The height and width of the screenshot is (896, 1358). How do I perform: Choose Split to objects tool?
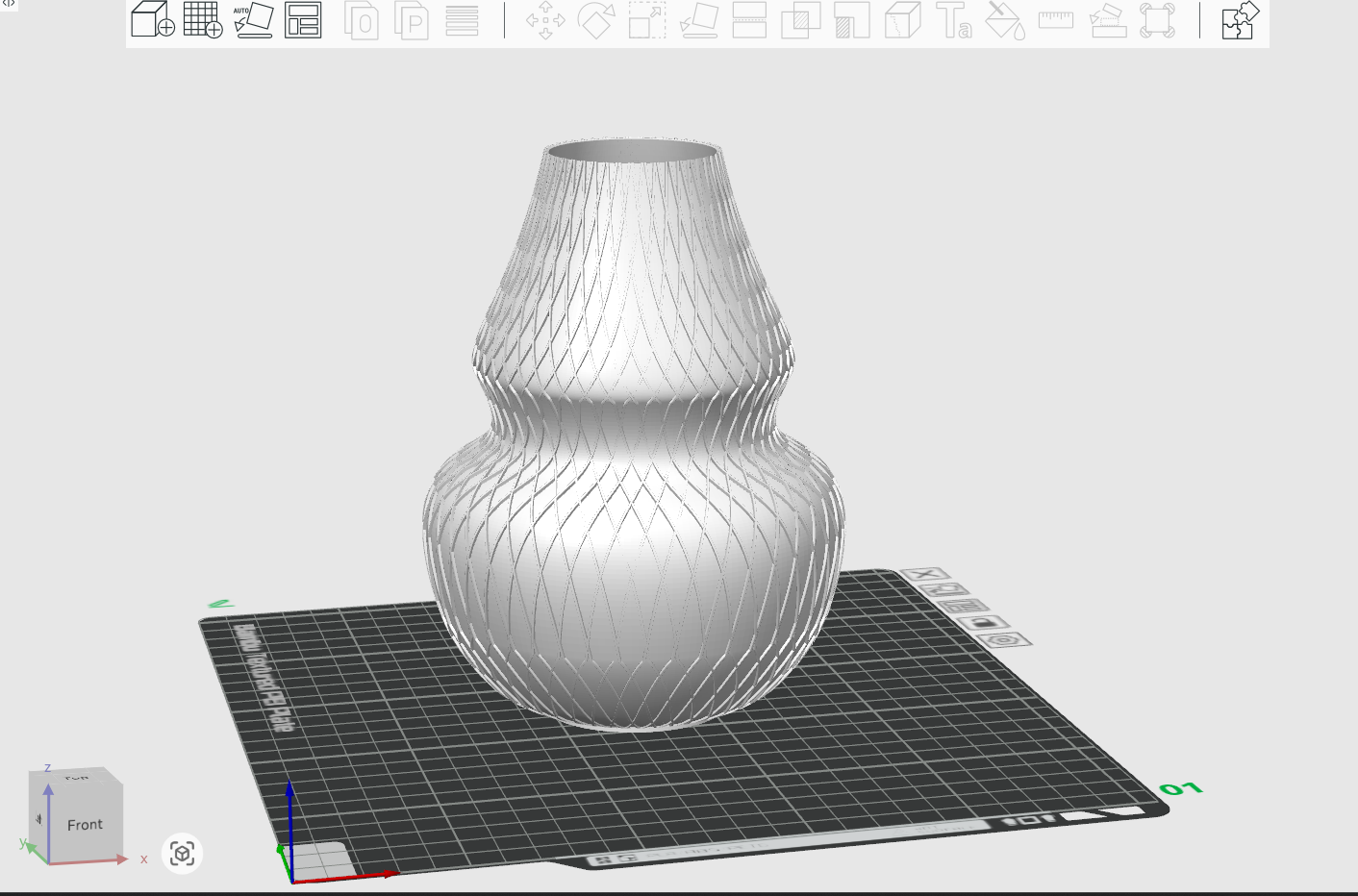pyautogui.click(x=362, y=20)
